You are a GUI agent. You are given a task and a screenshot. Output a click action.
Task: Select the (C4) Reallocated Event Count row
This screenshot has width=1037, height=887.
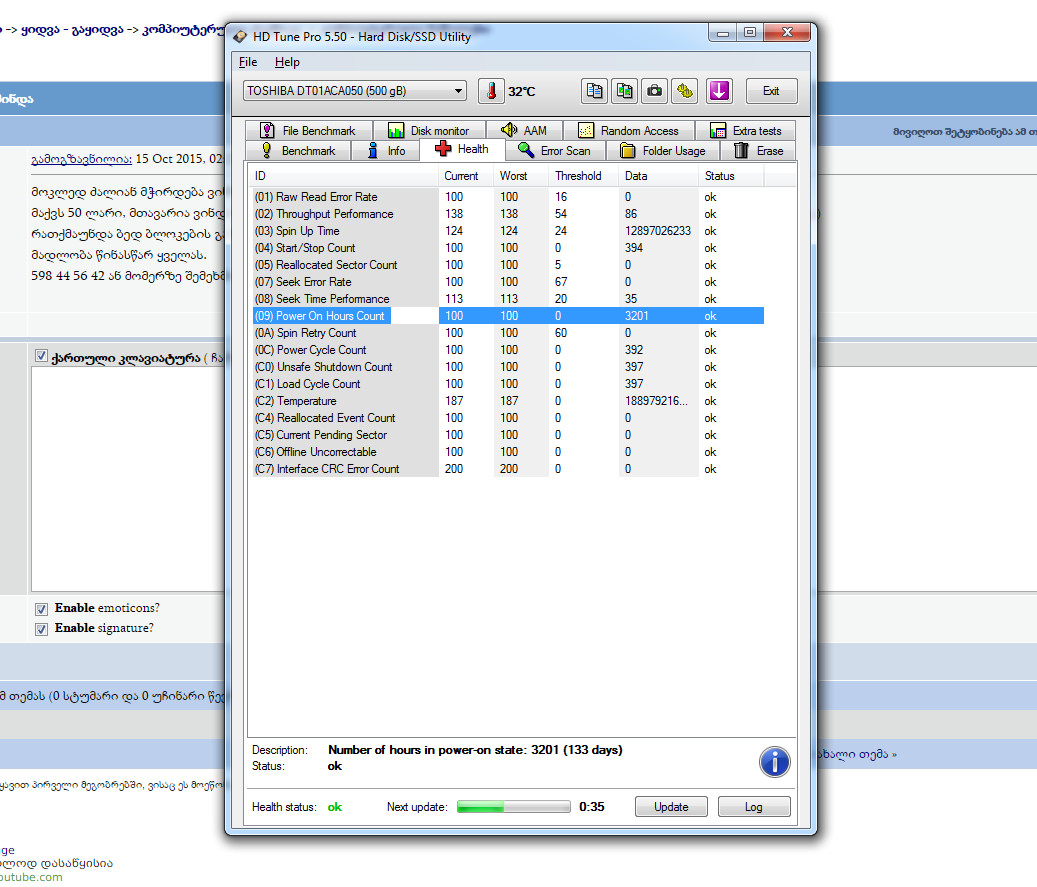pos(508,418)
